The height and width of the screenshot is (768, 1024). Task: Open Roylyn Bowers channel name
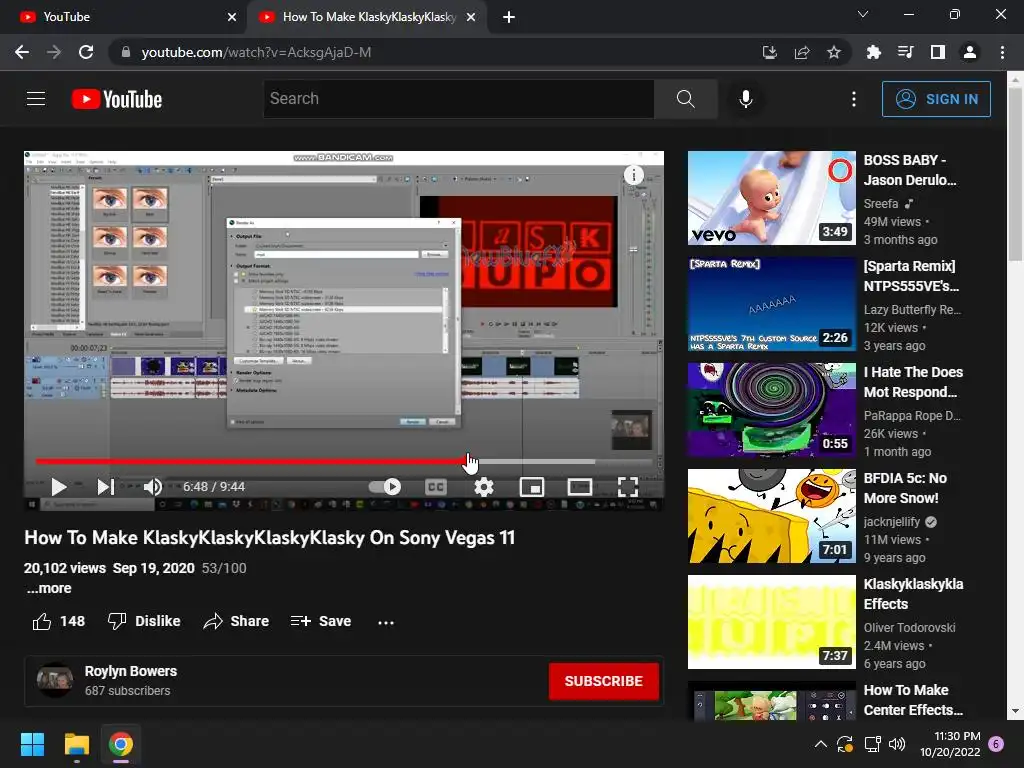click(x=131, y=671)
